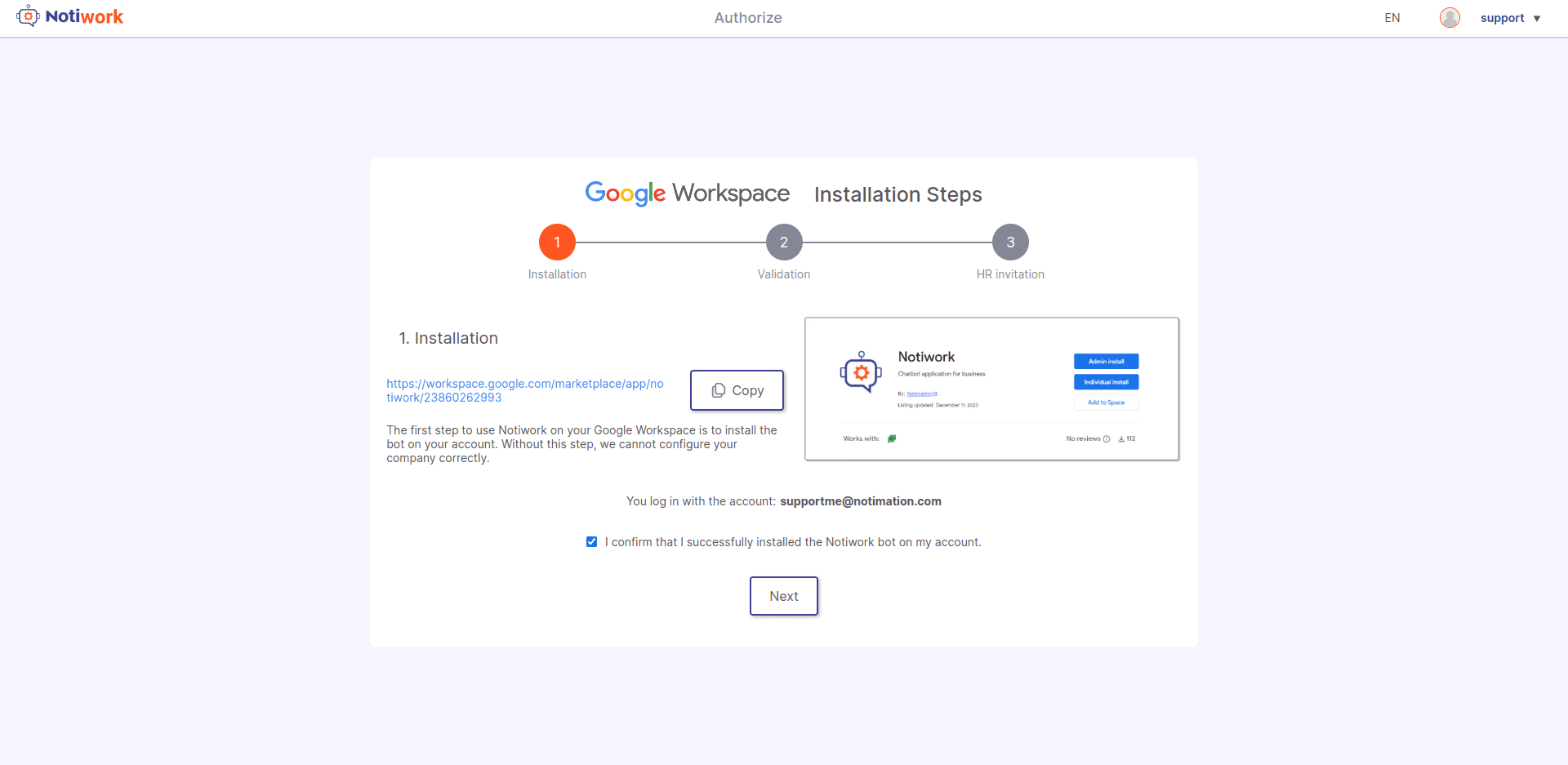
Task: Click the Notiwork robot icon in preview
Action: click(x=861, y=372)
